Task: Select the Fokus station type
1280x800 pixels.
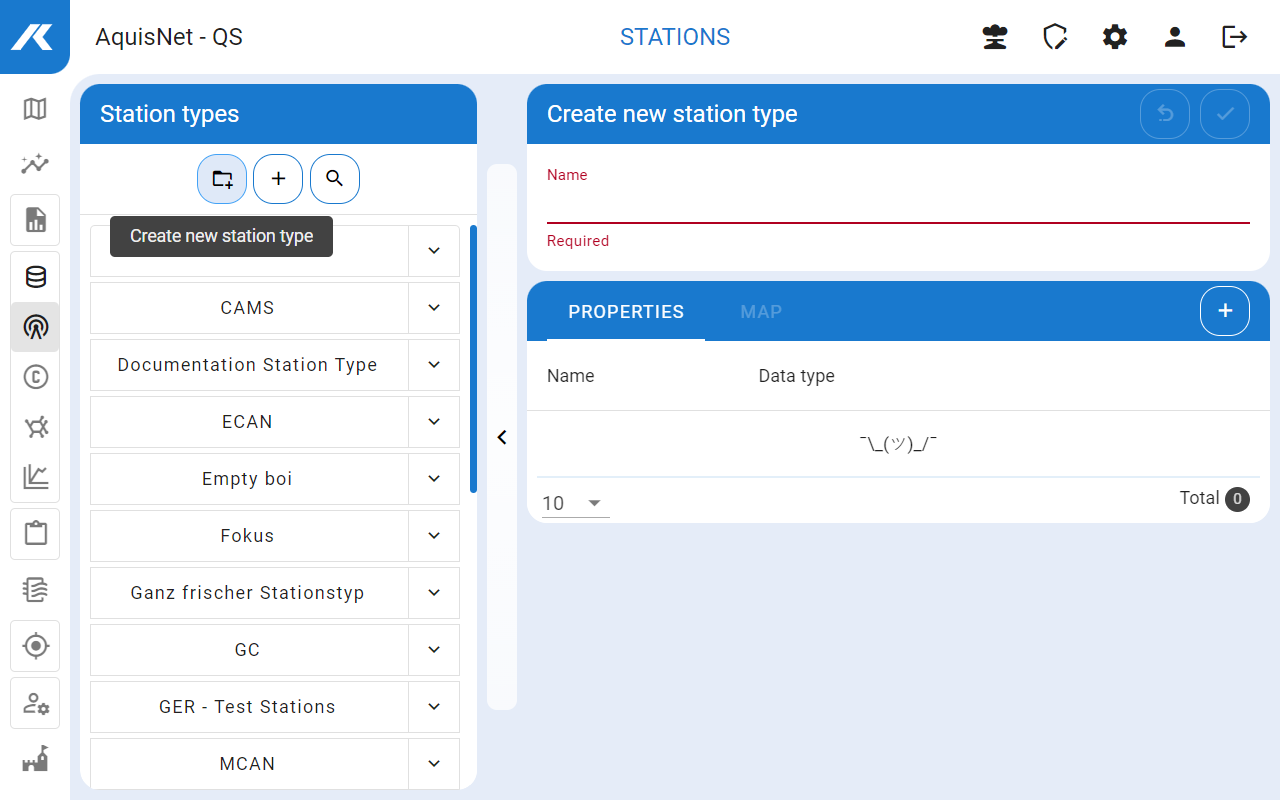Action: (248, 536)
